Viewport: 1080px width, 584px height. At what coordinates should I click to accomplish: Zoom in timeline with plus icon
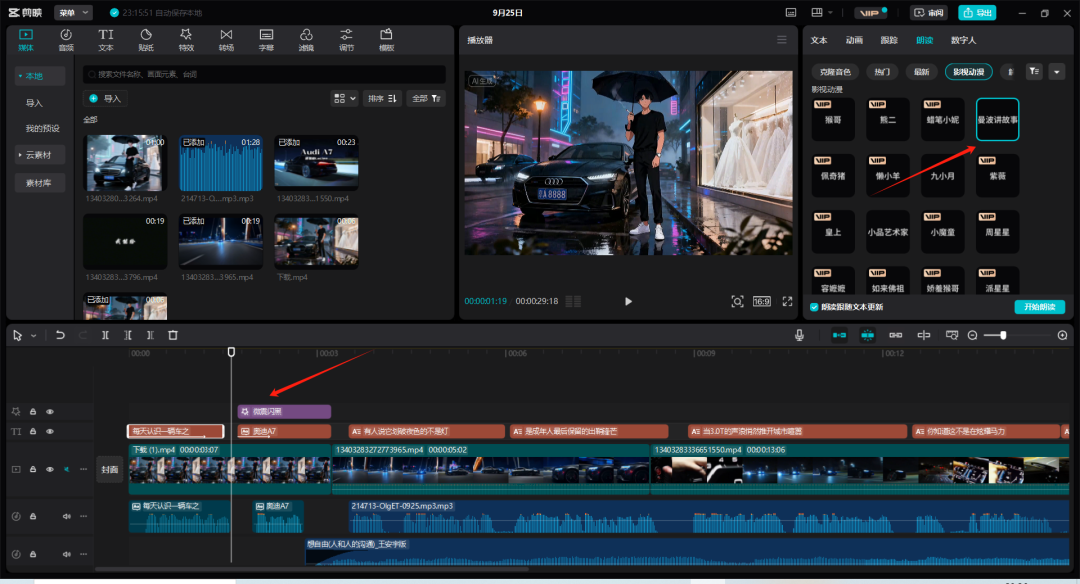tap(1062, 335)
